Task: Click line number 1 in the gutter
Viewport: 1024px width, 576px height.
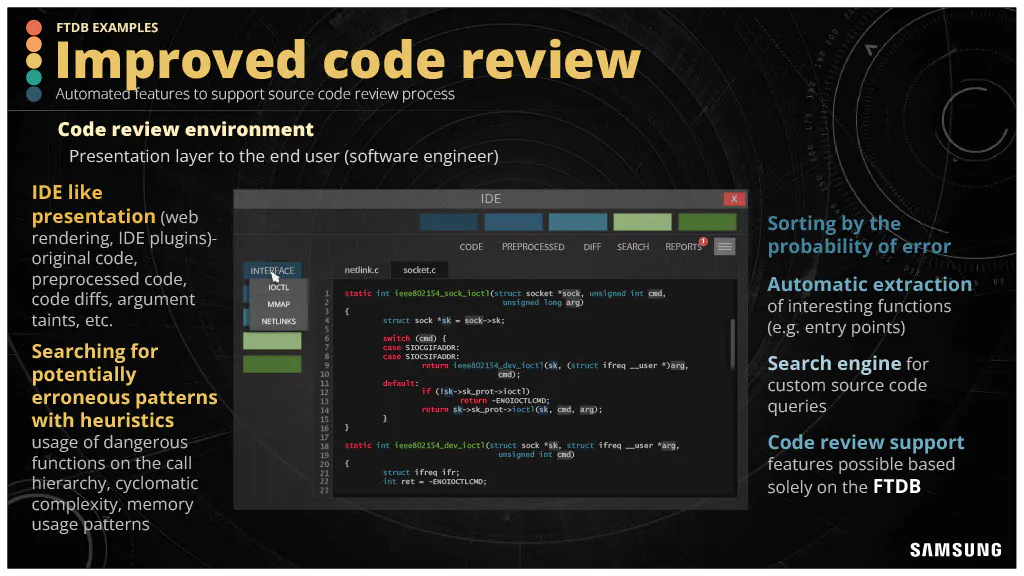Action: point(327,294)
